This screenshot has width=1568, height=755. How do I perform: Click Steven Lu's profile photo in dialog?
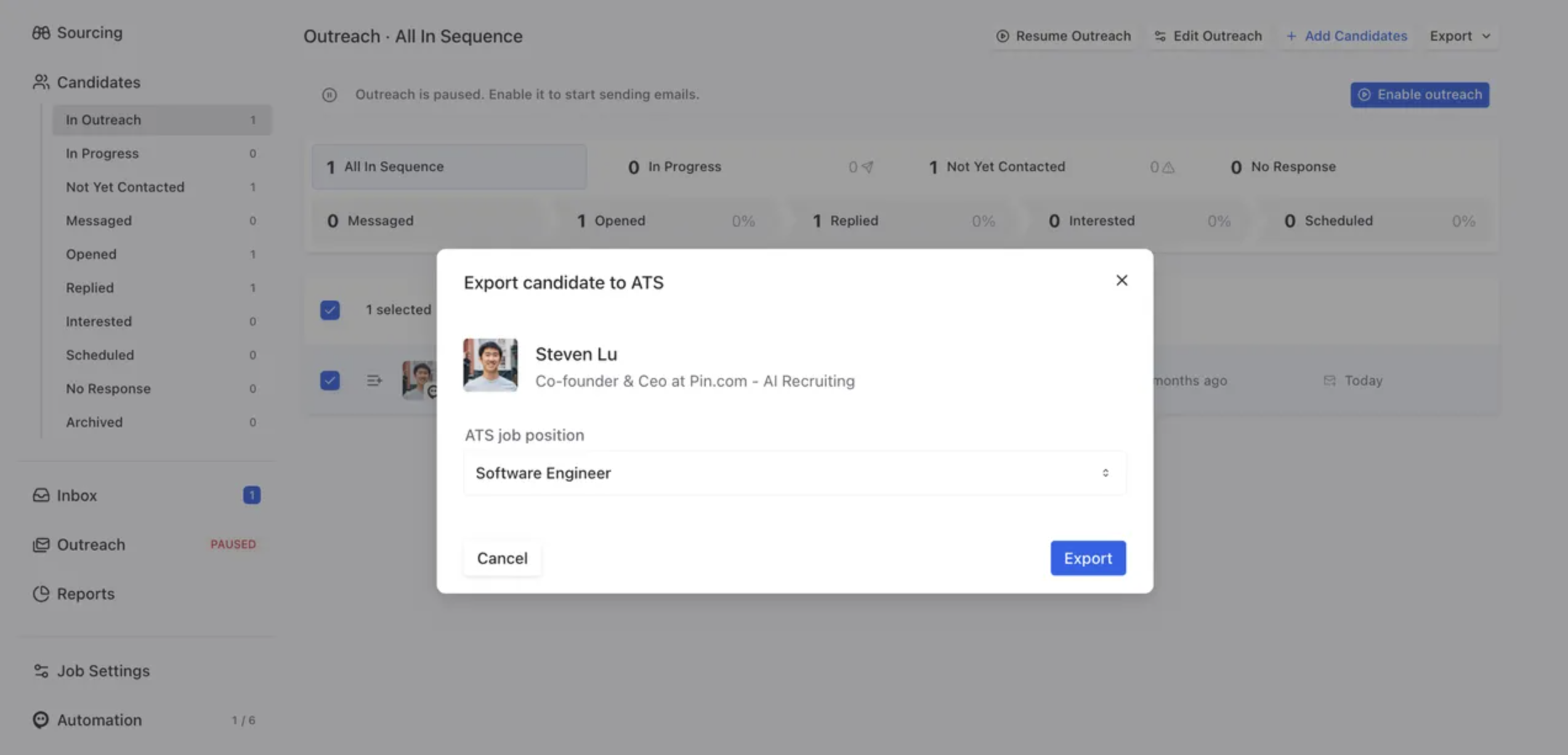pyautogui.click(x=490, y=365)
